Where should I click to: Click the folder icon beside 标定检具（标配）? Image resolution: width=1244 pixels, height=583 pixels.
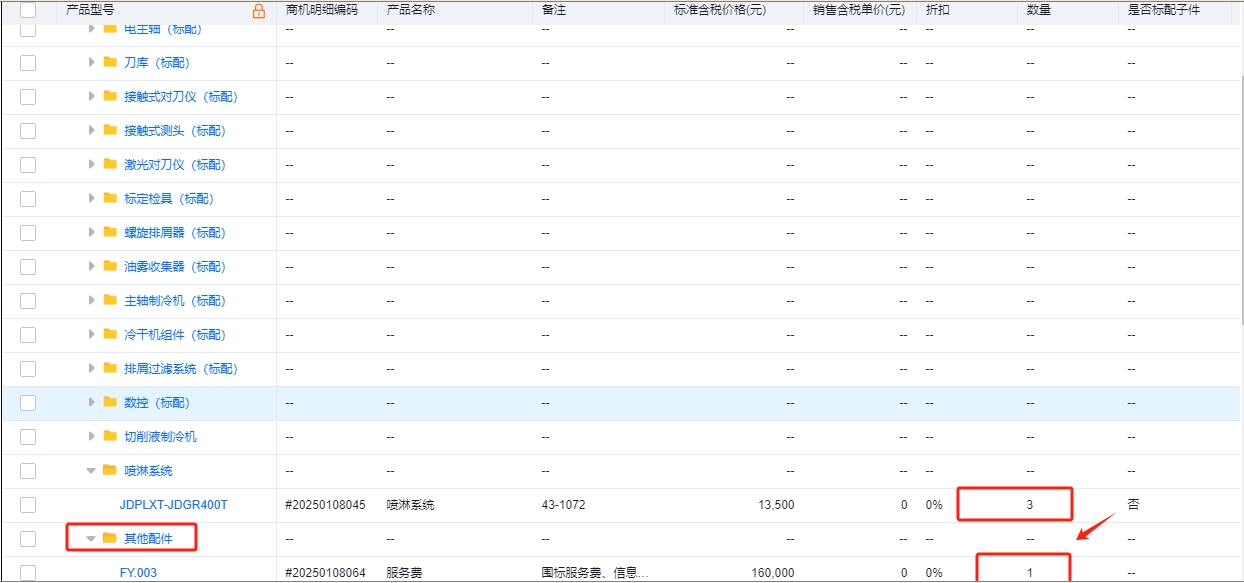(x=110, y=198)
